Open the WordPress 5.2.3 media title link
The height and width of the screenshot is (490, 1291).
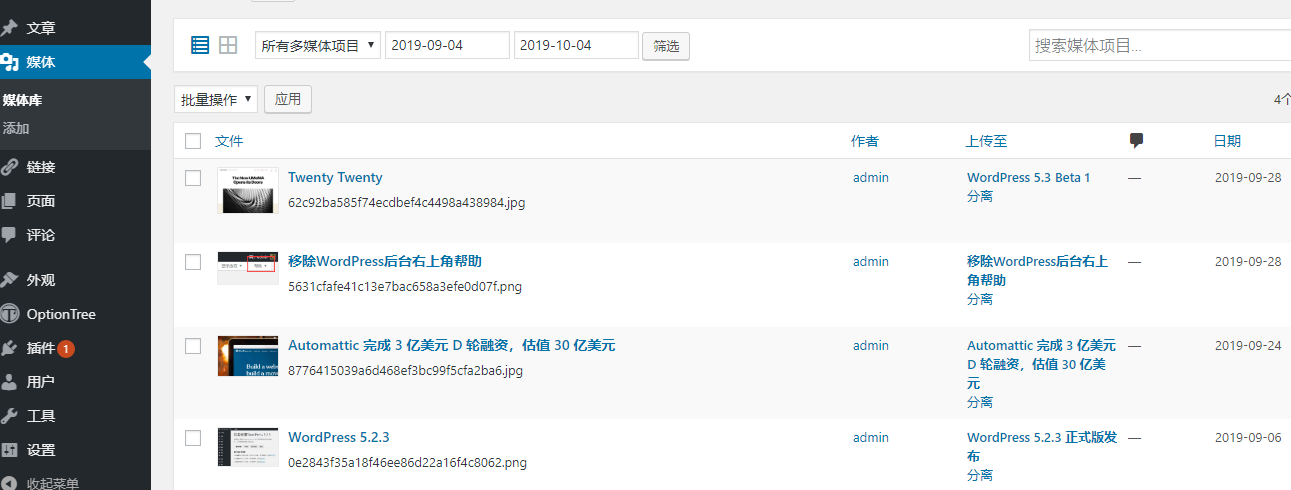[338, 437]
